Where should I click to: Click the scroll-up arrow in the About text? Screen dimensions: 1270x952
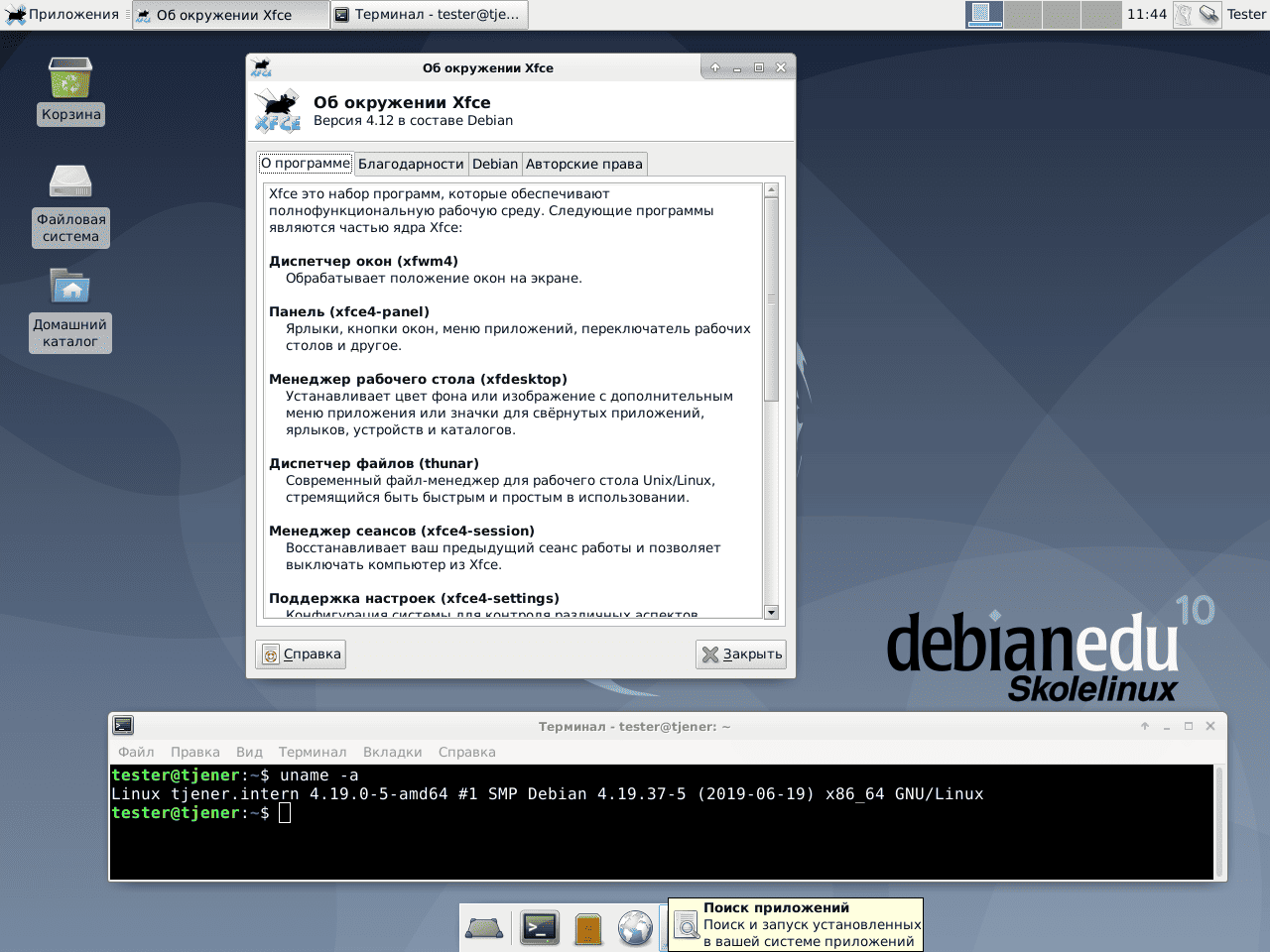tap(772, 190)
